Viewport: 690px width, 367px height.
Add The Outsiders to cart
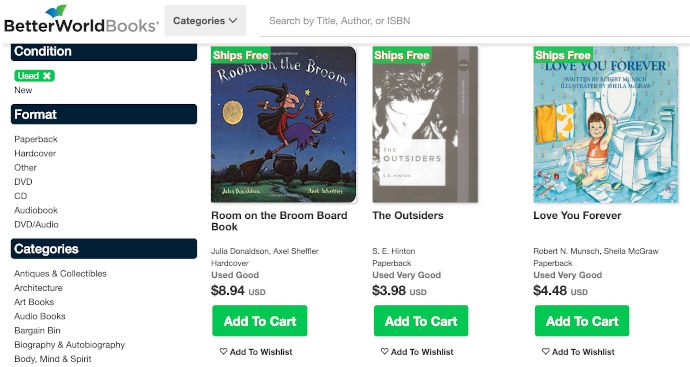(421, 321)
